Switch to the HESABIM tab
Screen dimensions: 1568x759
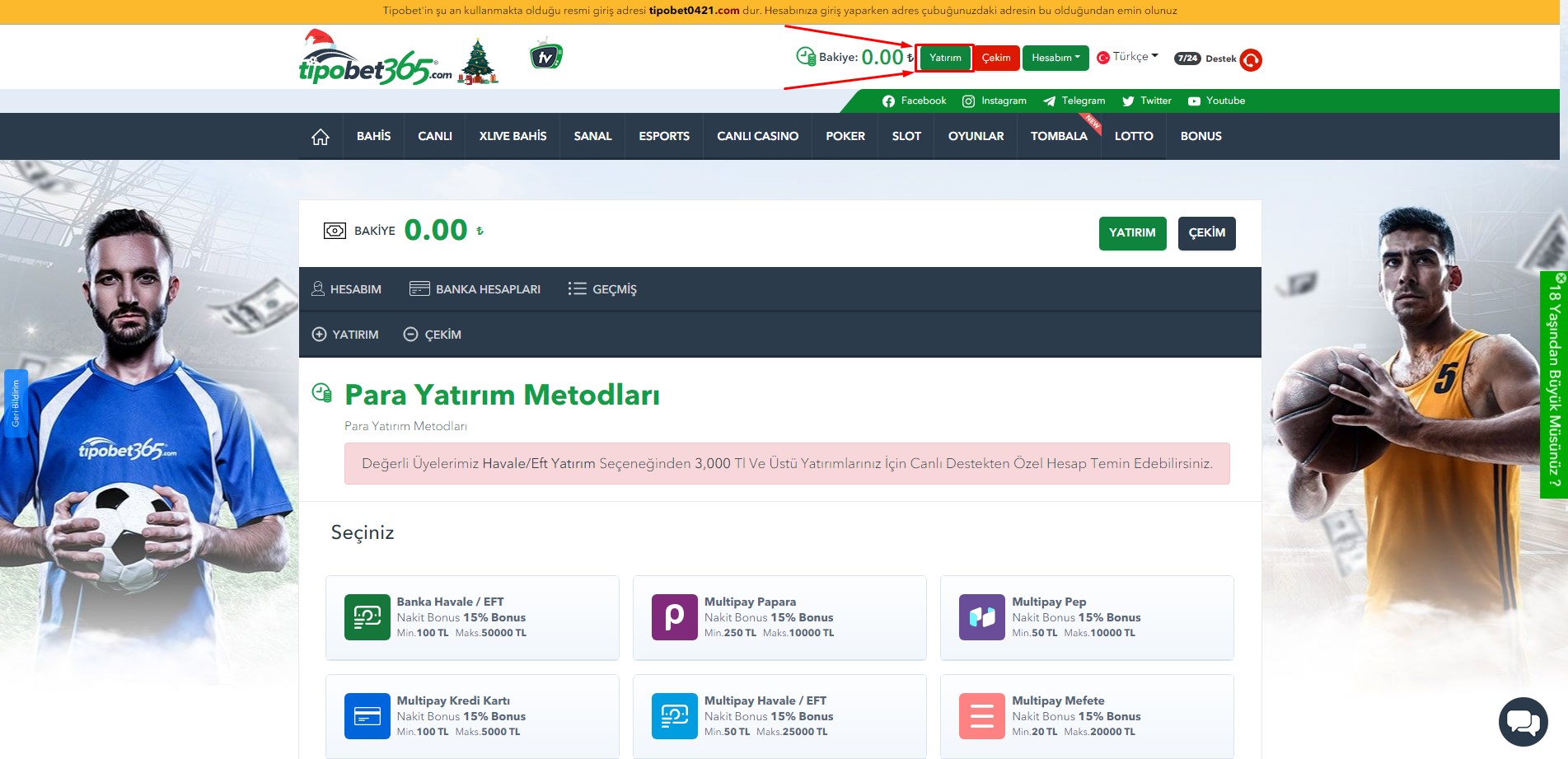pyautogui.click(x=346, y=289)
